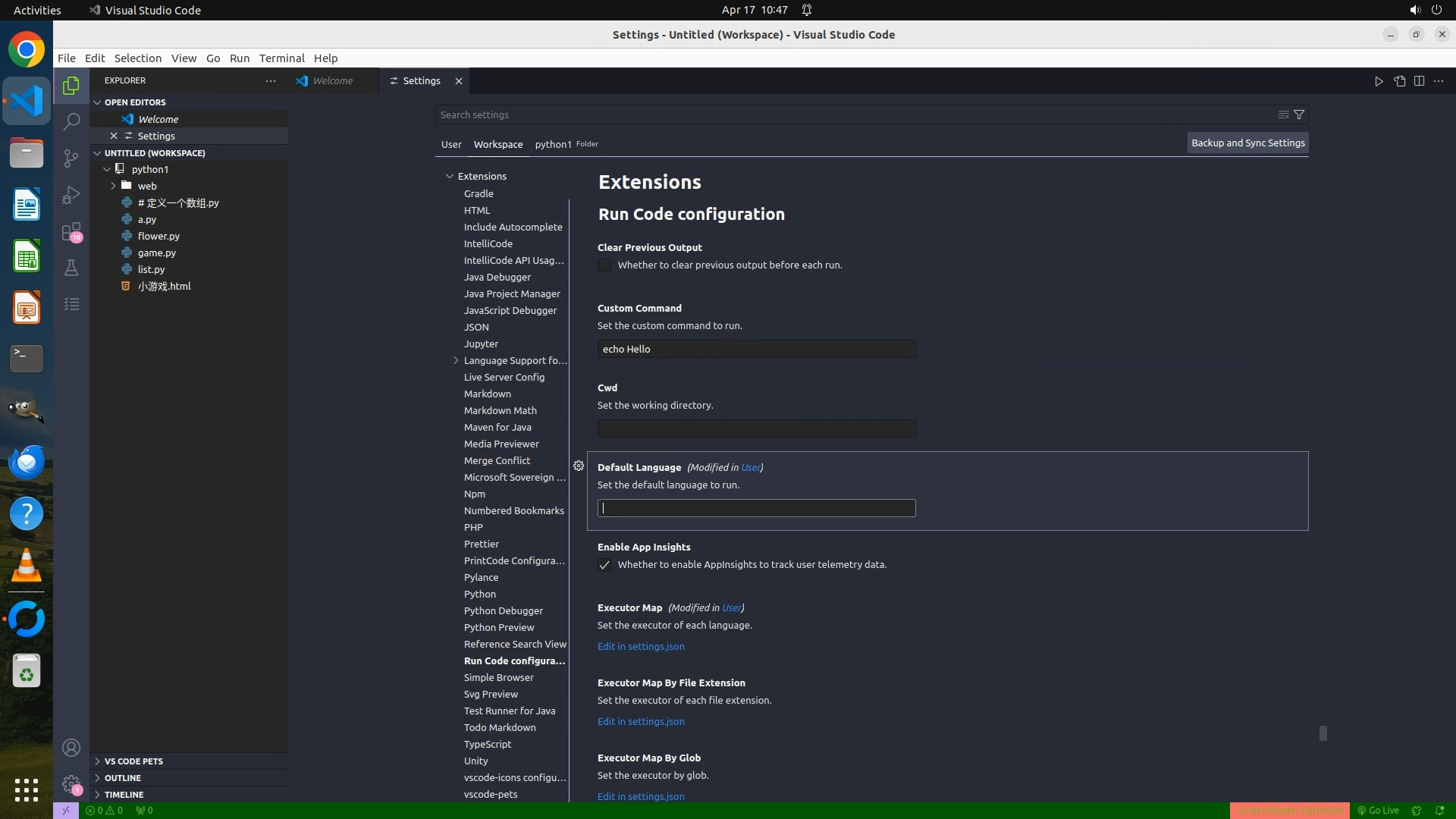1456x819 pixels.
Task: Switch to the User settings tab
Action: coord(451,144)
